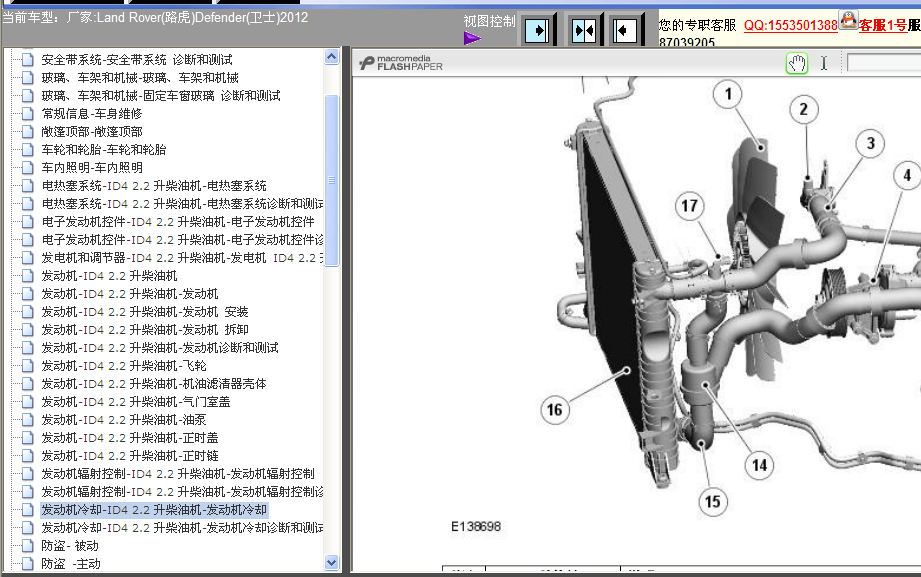Open 电热塞系统诊断和测试 entry
The width and height of the screenshot is (921, 577).
(182, 204)
